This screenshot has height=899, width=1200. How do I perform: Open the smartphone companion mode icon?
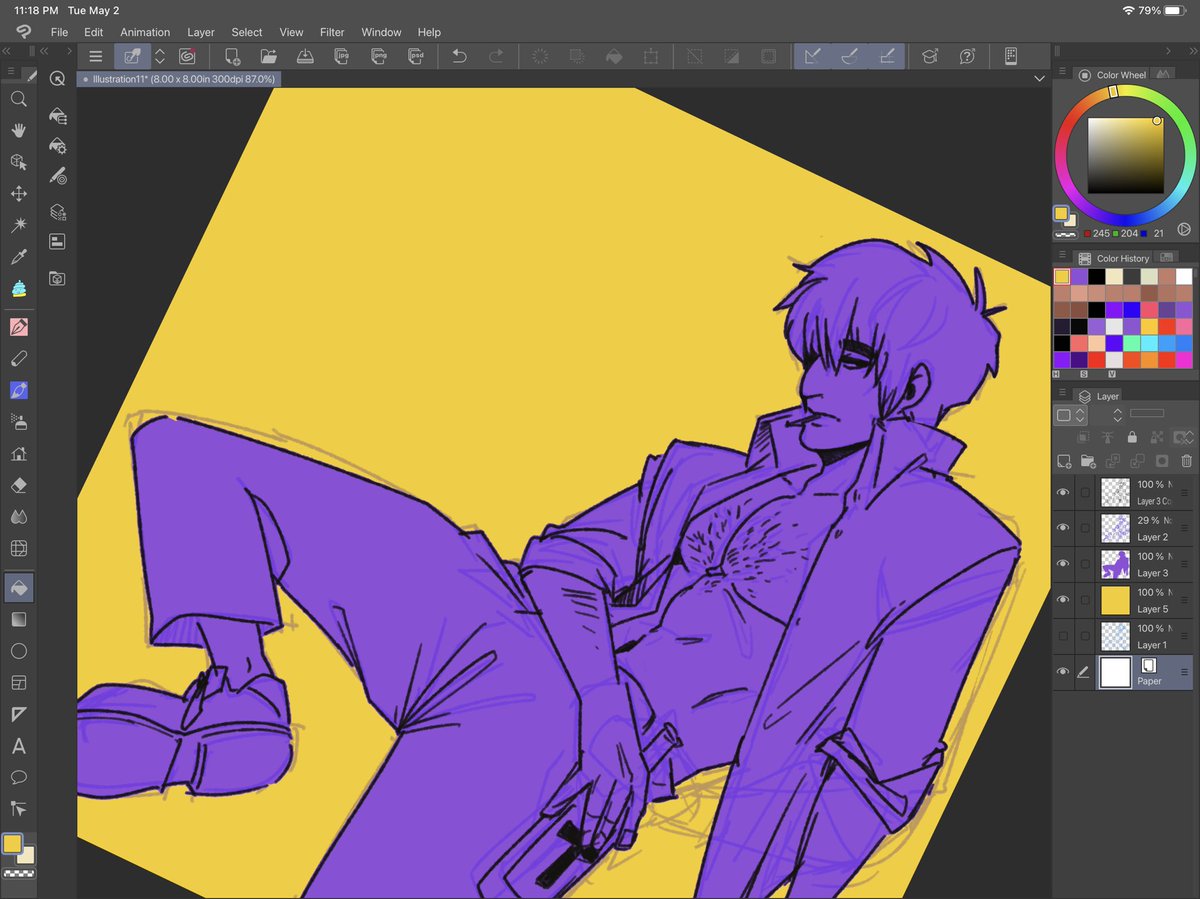coord(1011,57)
